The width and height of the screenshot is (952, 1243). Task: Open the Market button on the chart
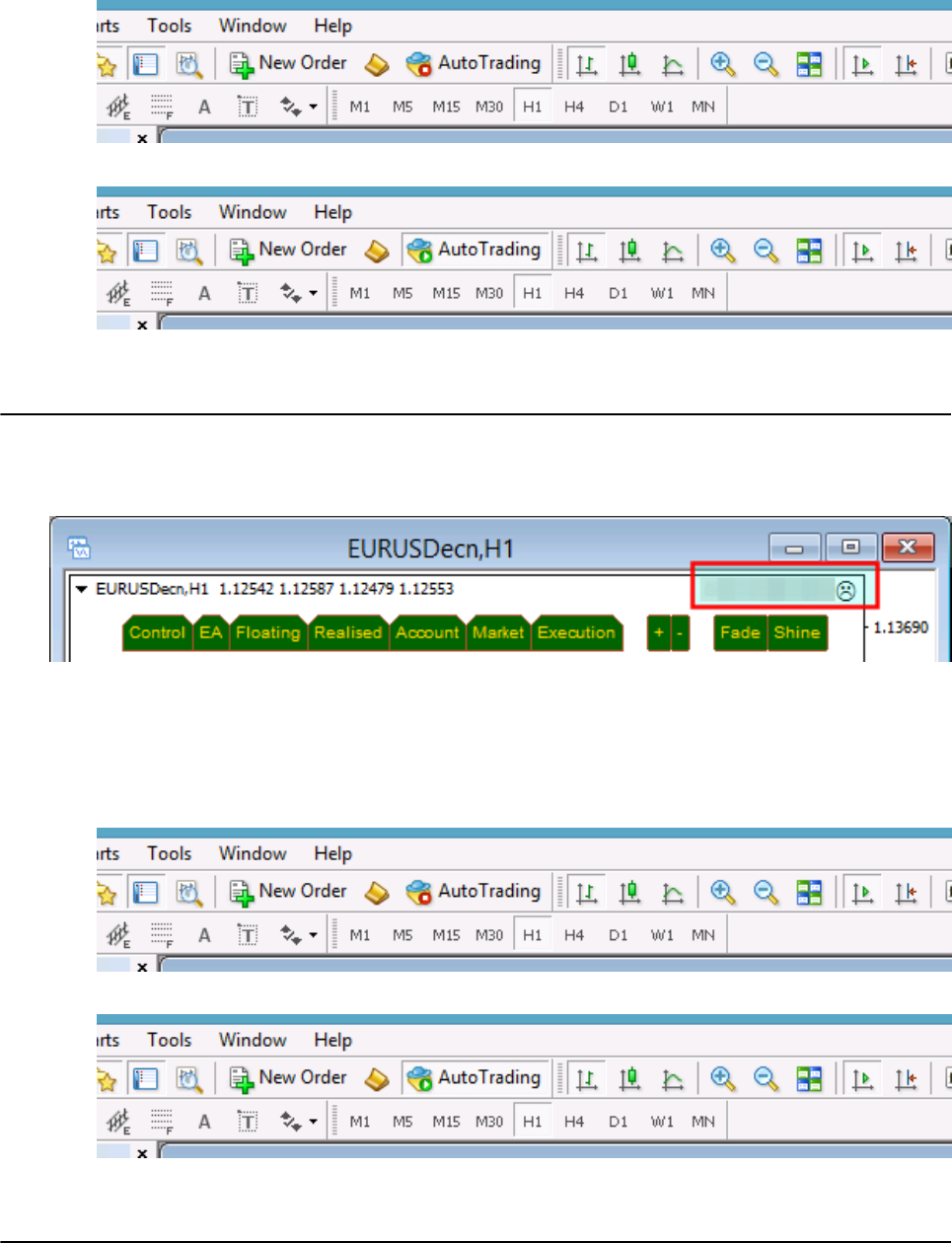coord(498,633)
